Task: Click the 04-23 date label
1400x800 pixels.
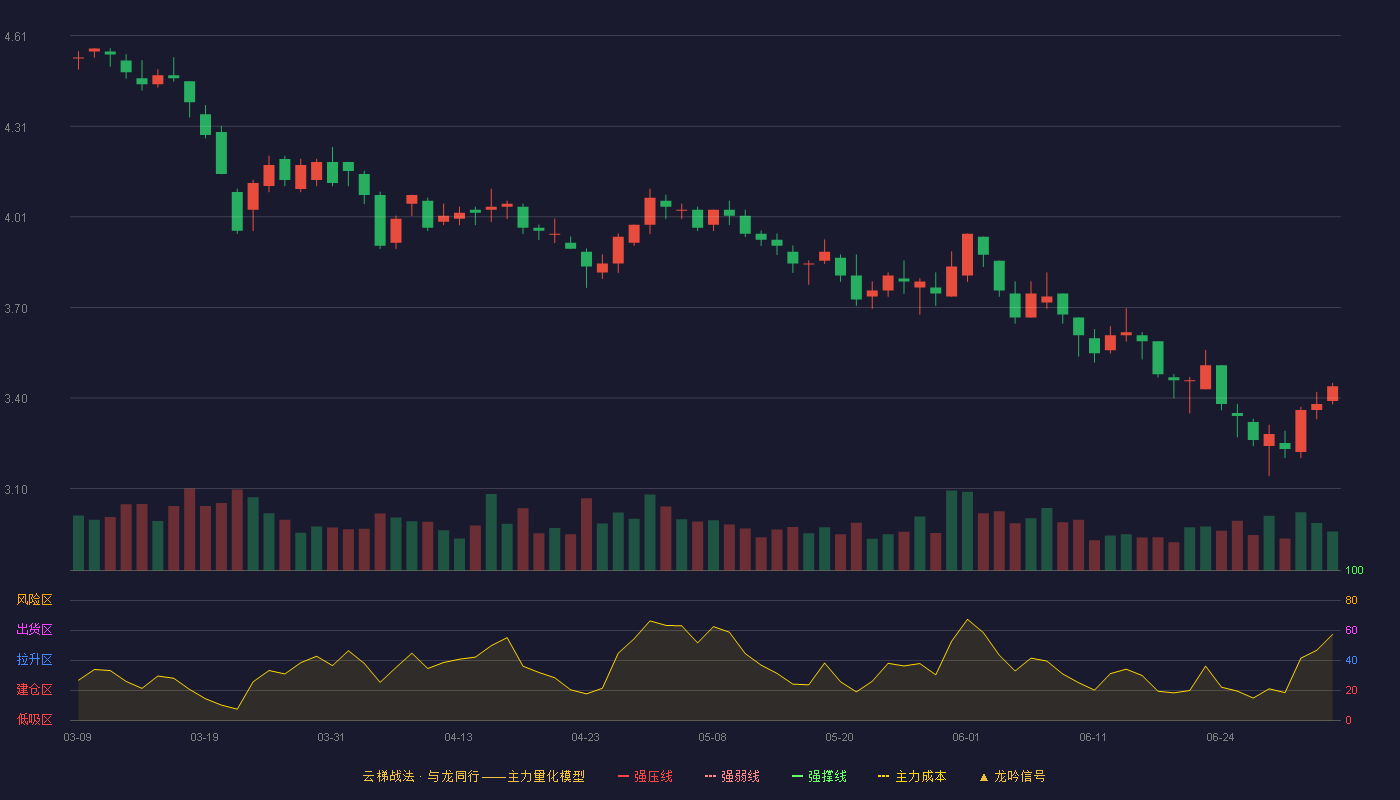Action: click(585, 737)
